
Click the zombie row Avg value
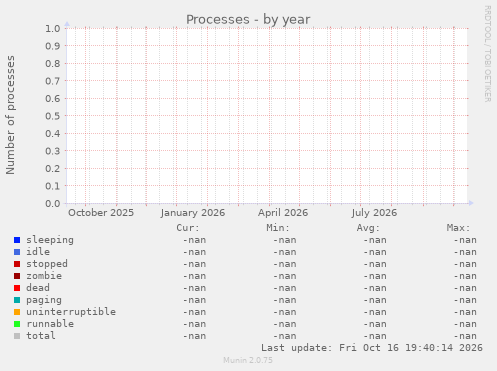point(375,276)
